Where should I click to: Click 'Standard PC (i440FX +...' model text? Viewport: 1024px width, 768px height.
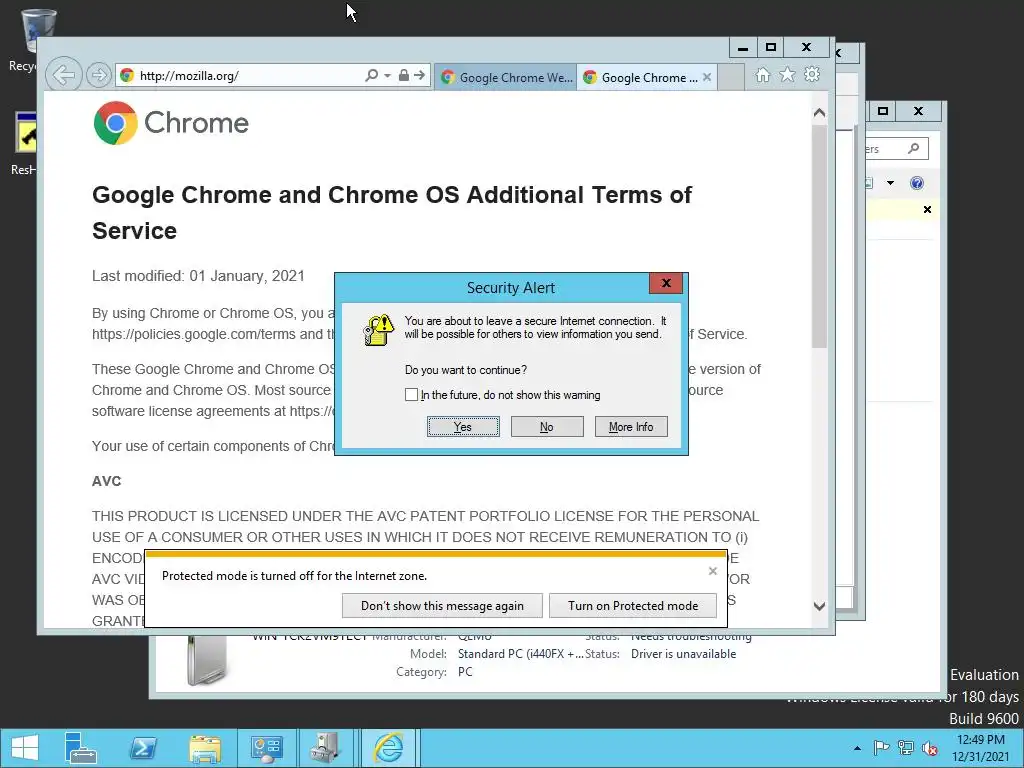click(520, 654)
